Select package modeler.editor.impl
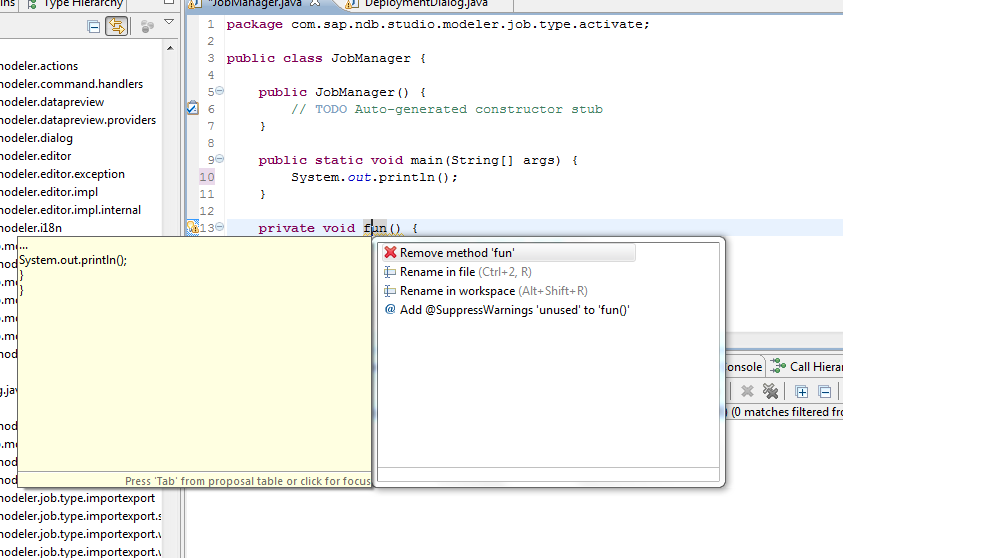Viewport: 997px width, 558px height. [x=49, y=192]
